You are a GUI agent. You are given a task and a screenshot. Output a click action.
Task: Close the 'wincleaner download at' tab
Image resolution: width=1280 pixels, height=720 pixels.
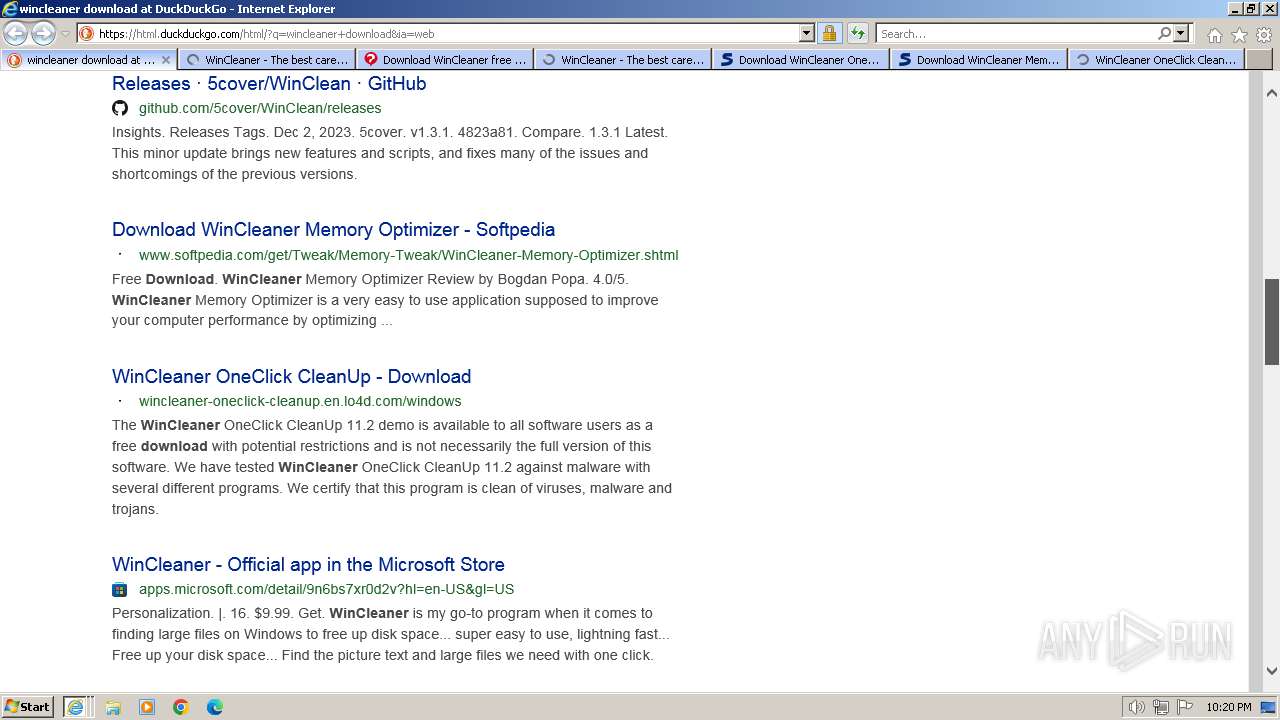166,60
